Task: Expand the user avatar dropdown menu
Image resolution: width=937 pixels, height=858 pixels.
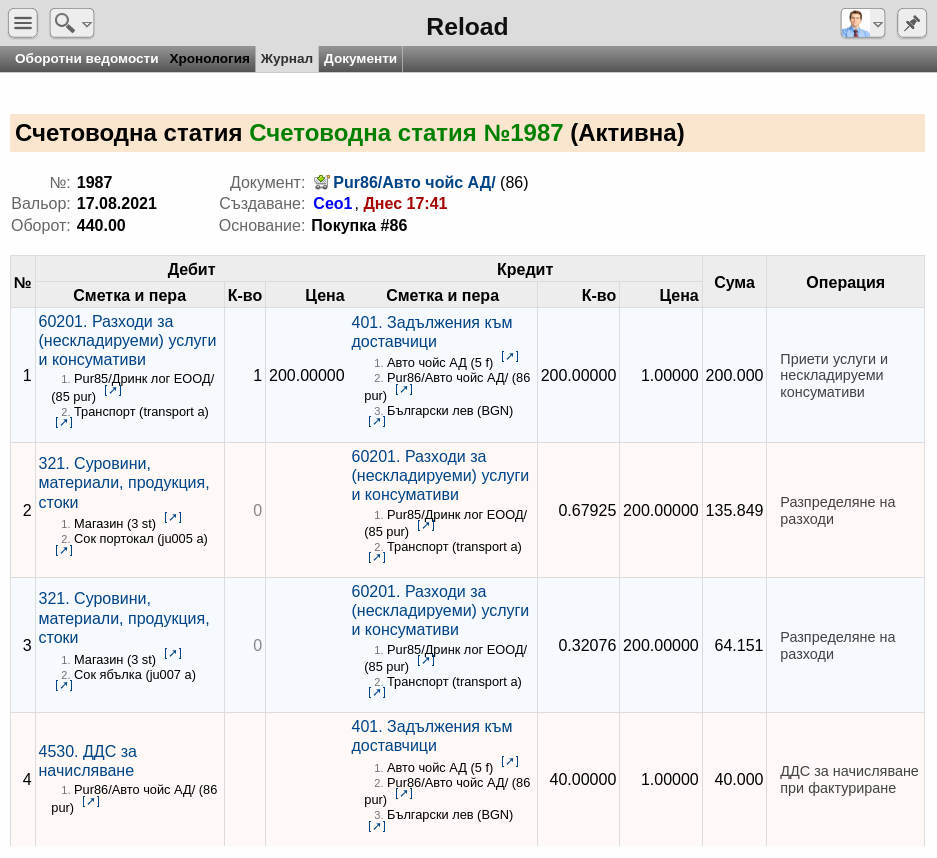Action: (x=862, y=23)
